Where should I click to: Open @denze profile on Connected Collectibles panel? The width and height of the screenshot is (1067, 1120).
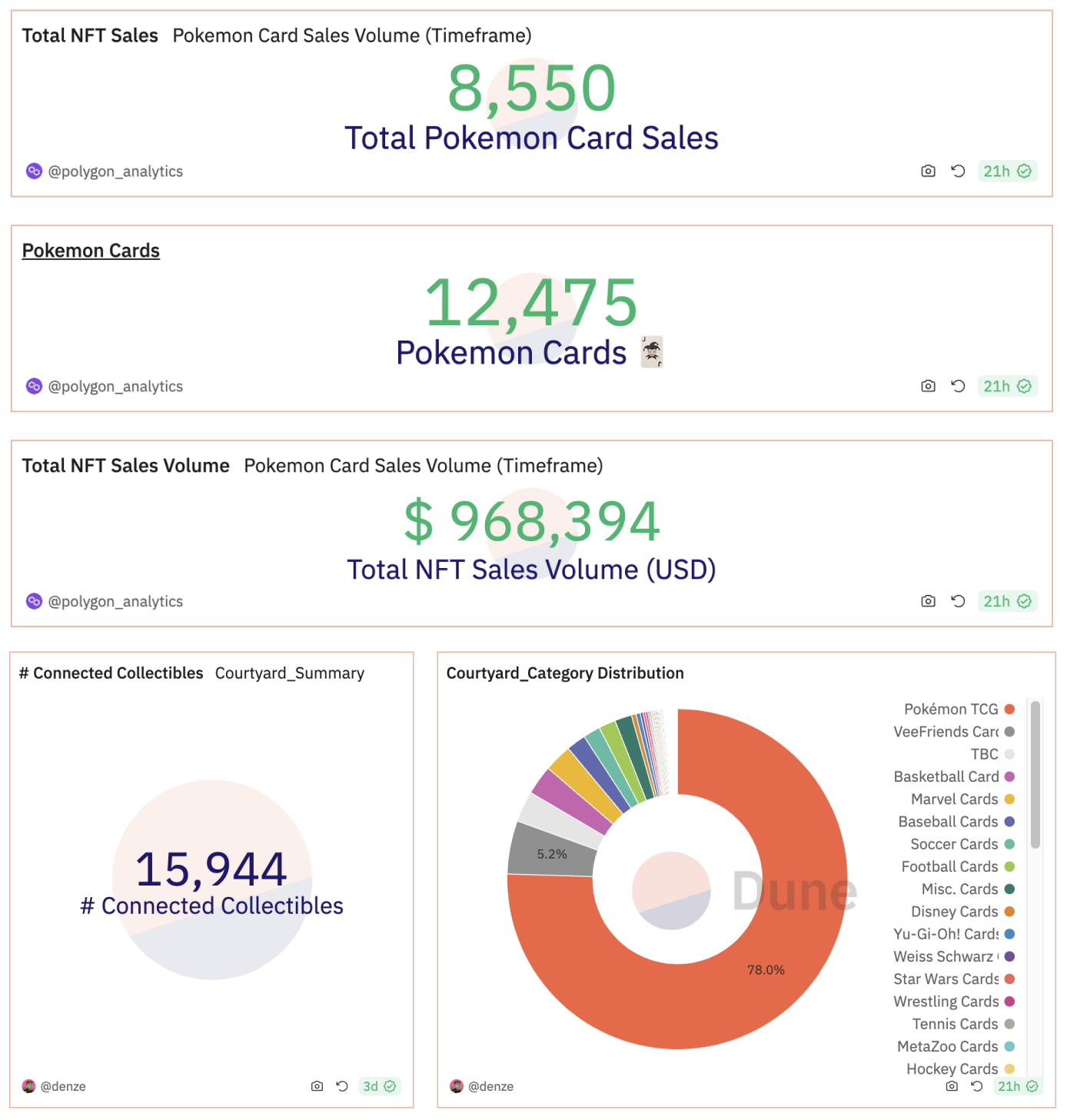pyautogui.click(x=62, y=1086)
